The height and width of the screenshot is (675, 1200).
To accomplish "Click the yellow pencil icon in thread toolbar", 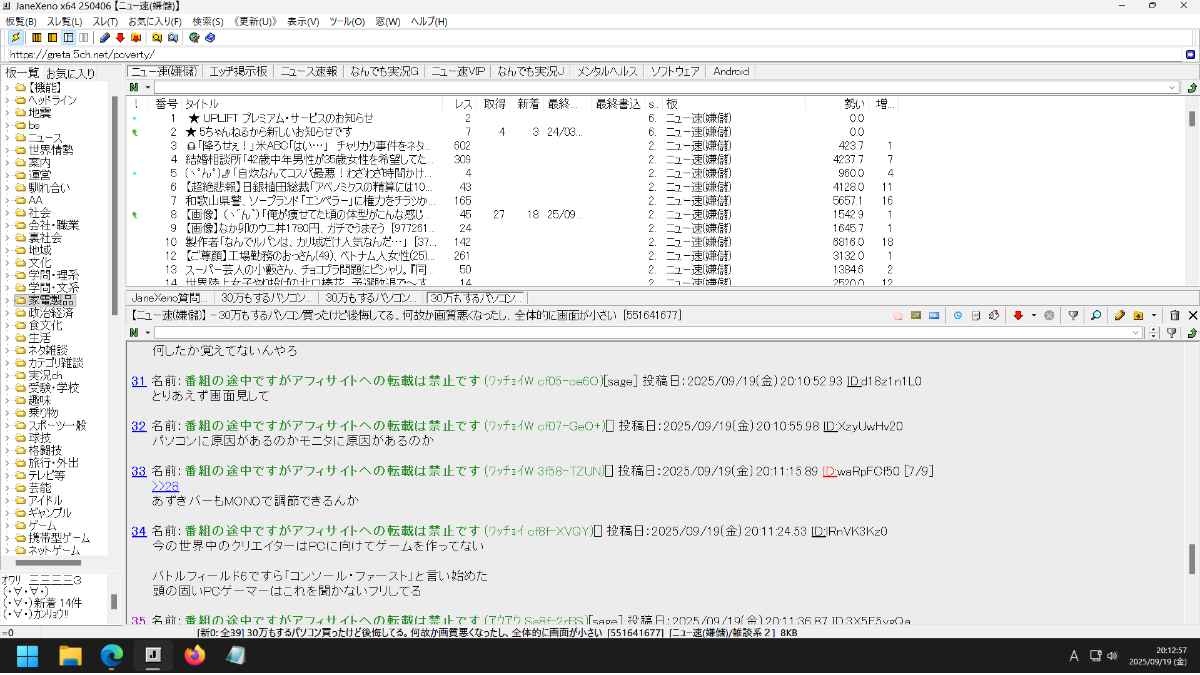I will pos(1120,315).
